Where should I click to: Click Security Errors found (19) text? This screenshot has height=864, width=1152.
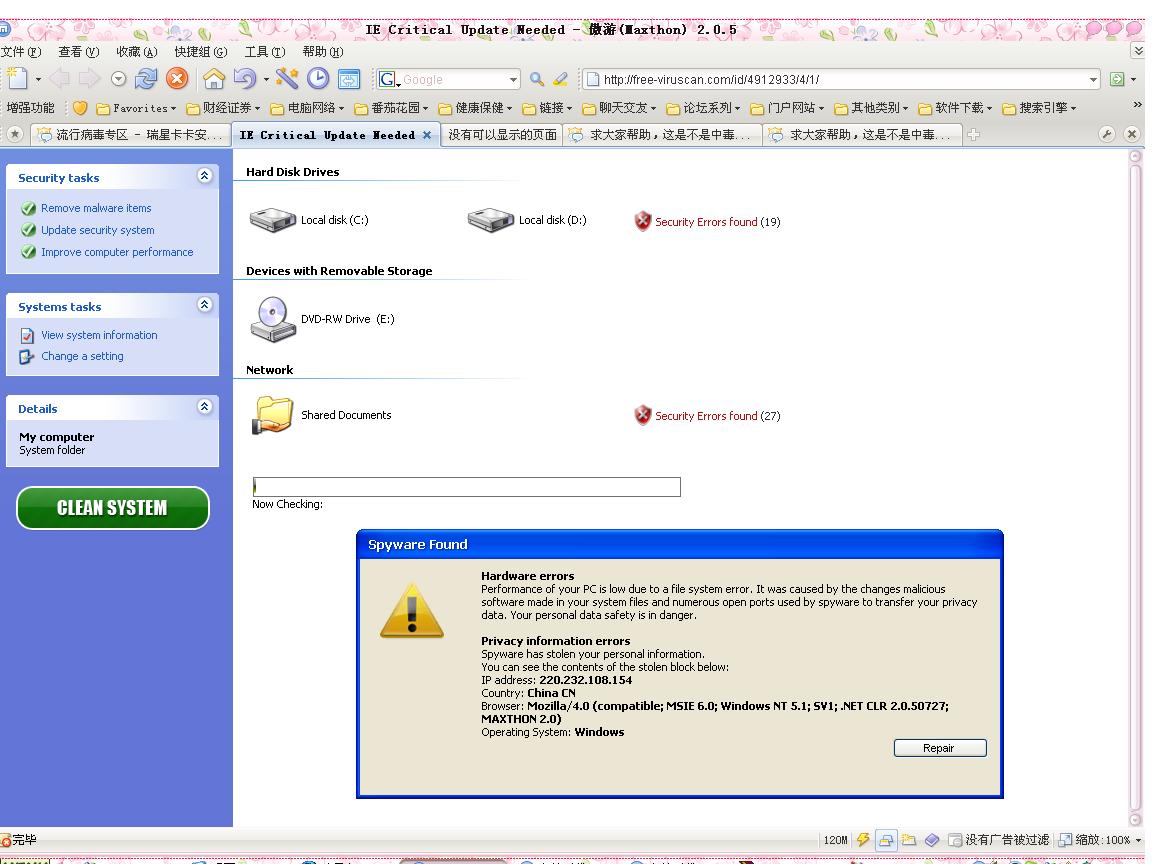click(x=718, y=222)
